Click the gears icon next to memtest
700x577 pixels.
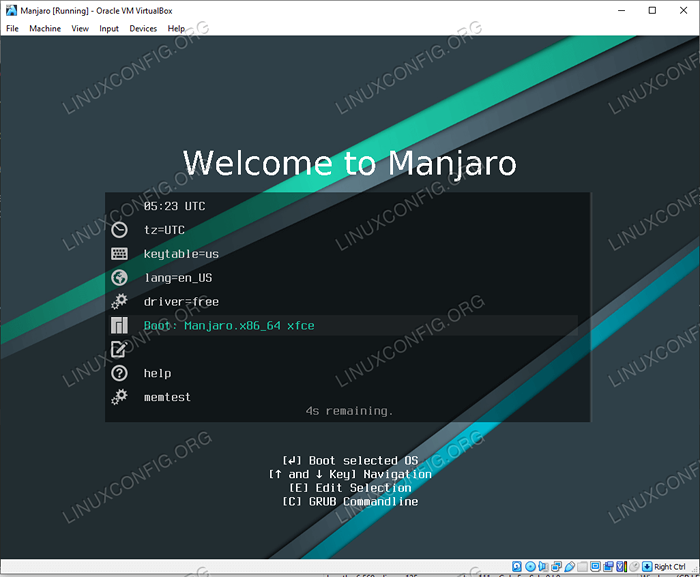119,397
